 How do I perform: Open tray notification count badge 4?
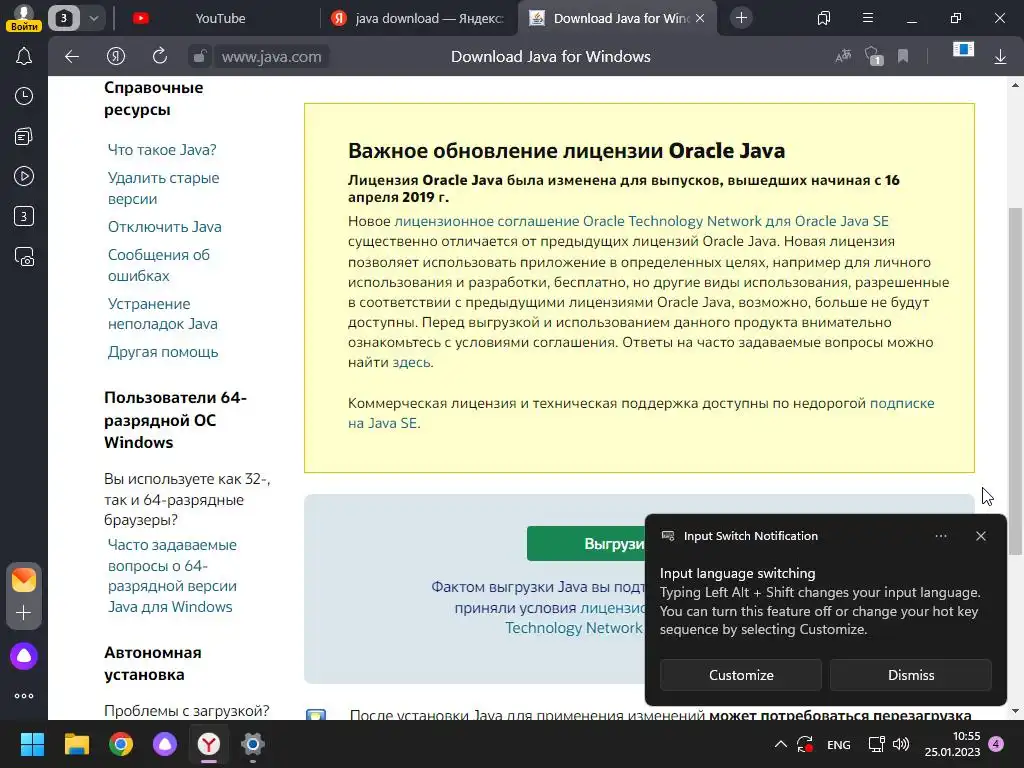coord(997,744)
